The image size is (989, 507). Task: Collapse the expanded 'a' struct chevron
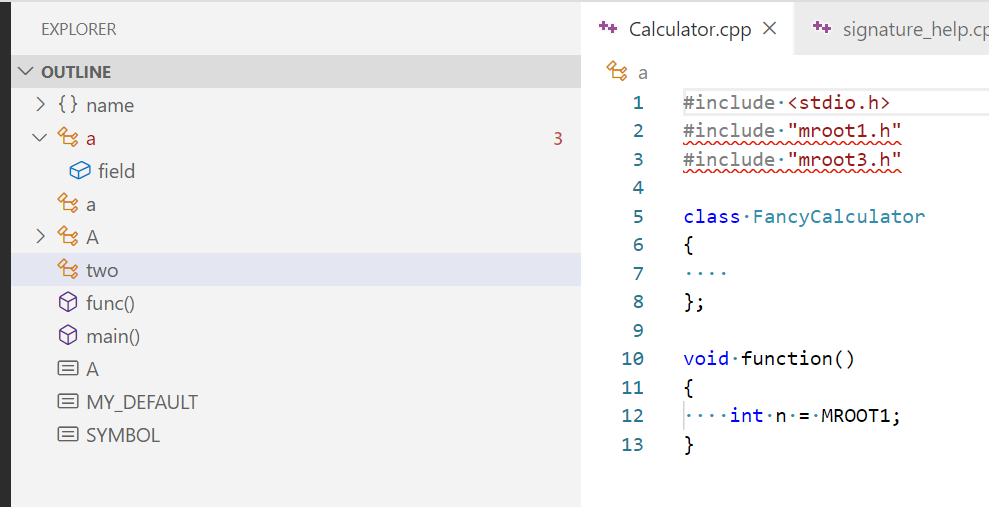point(40,137)
